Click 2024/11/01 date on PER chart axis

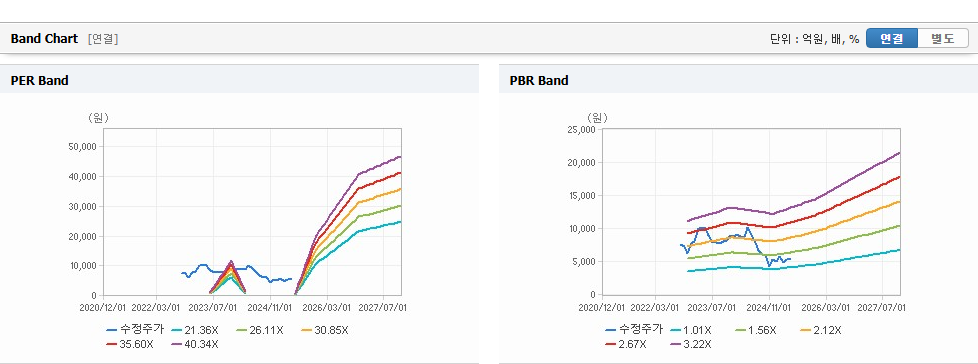(271, 307)
